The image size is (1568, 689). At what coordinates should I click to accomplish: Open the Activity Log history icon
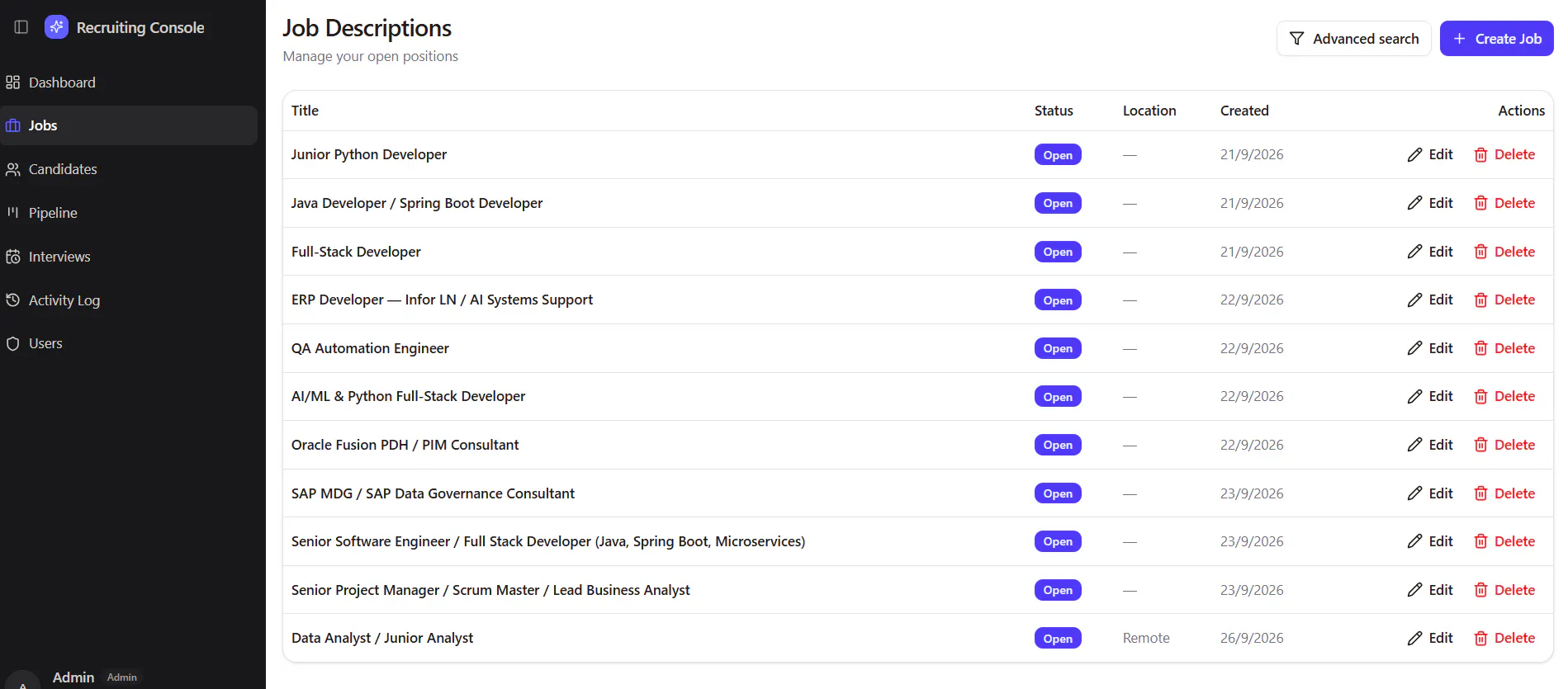point(12,300)
